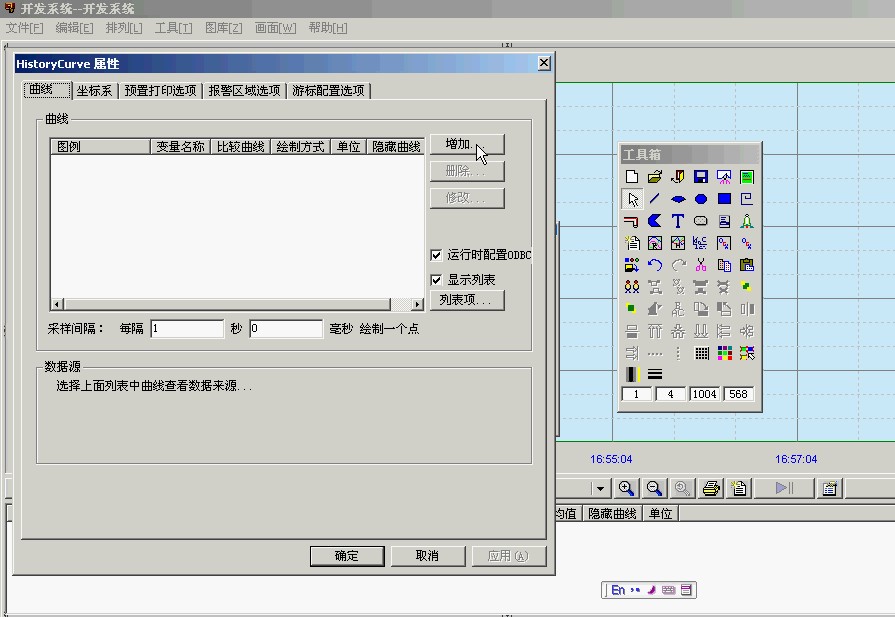
Task: Open the 报警区域选项 tab
Action: pyautogui.click(x=244, y=91)
